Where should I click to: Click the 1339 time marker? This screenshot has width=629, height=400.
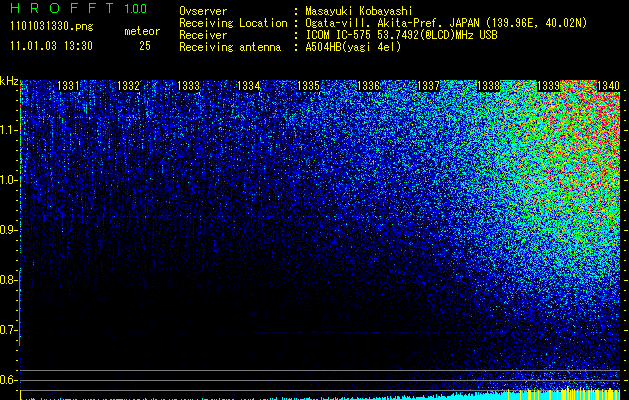point(548,86)
